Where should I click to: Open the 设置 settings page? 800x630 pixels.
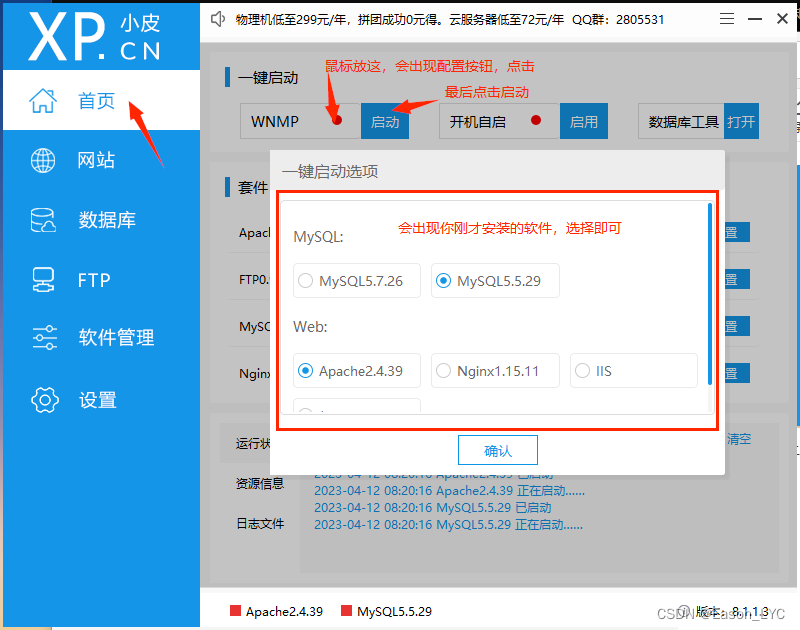pyautogui.click(x=101, y=400)
